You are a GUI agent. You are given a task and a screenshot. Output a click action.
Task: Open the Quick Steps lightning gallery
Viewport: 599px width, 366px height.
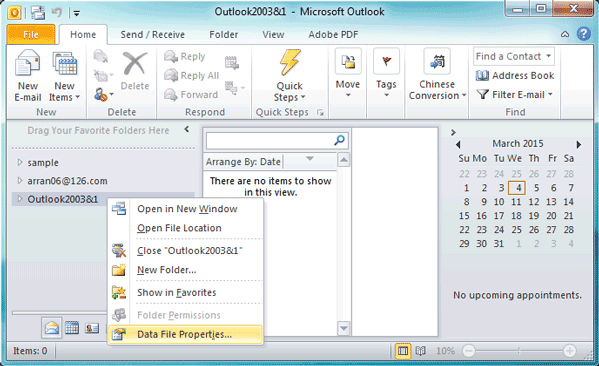tap(289, 76)
